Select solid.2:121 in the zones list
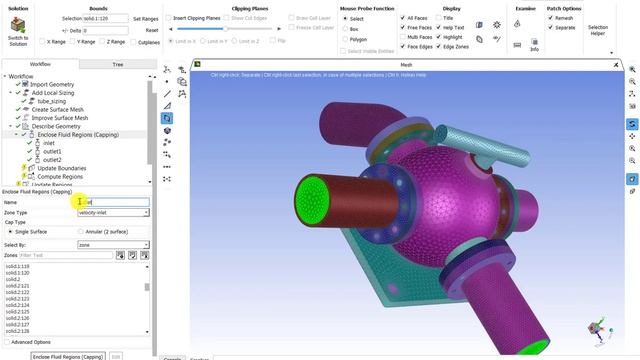Viewport: 640px width, 360px height. point(18,286)
